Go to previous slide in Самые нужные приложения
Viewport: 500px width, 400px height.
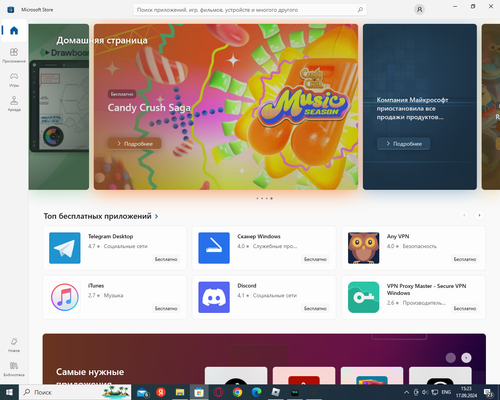pyautogui.click(x=451, y=358)
